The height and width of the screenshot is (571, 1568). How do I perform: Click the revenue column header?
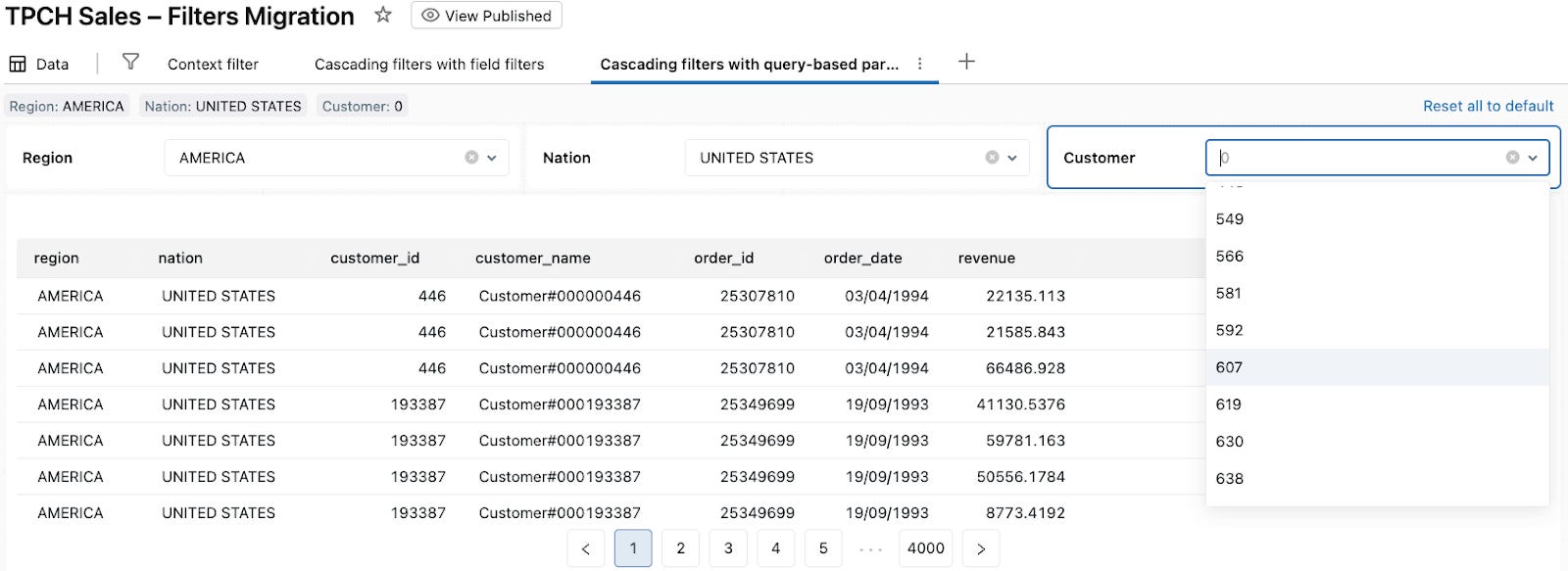[x=986, y=259]
